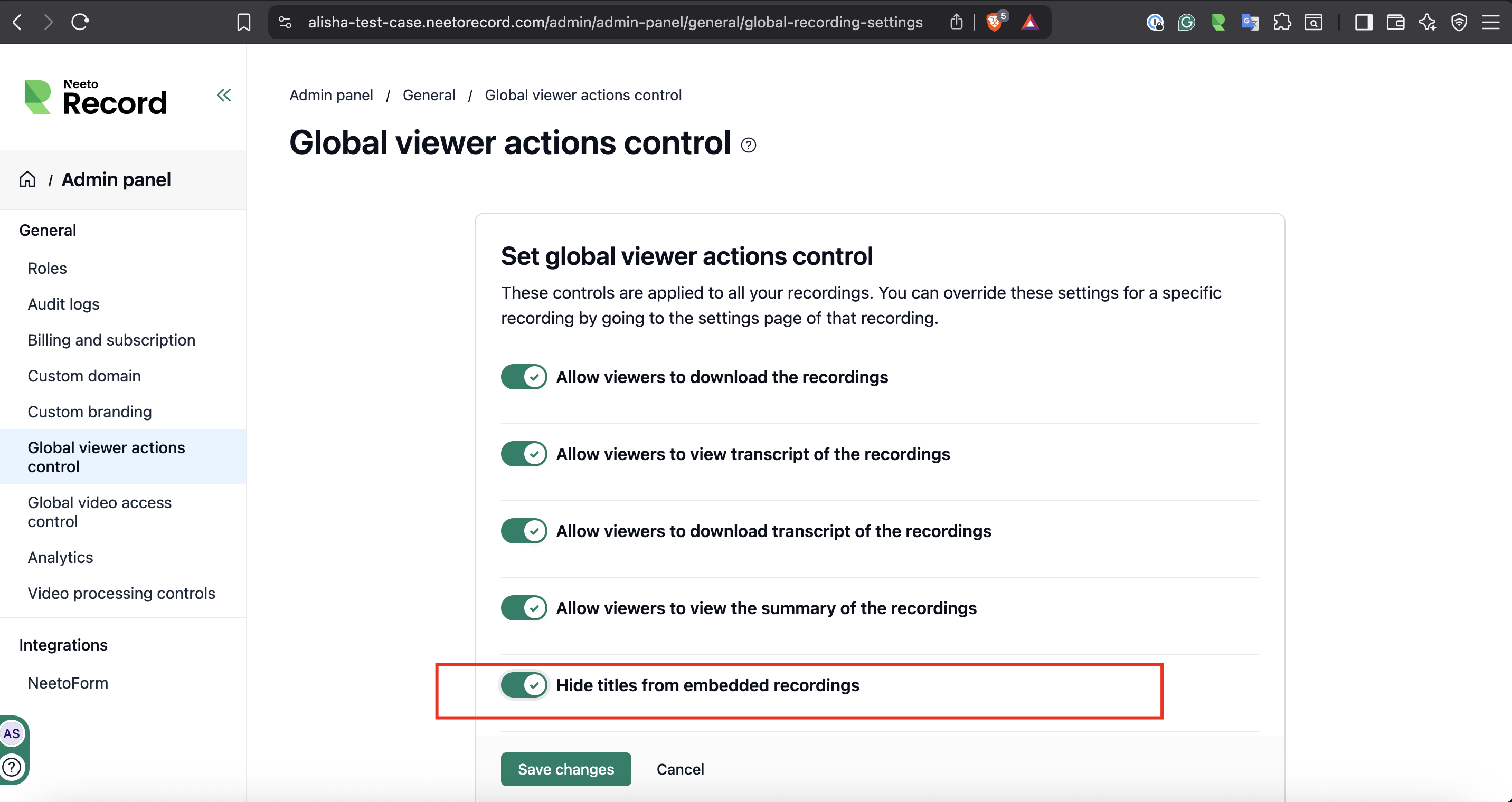Click the help question mark in bottom corner
Screen dimensions: 1512x802
12,767
